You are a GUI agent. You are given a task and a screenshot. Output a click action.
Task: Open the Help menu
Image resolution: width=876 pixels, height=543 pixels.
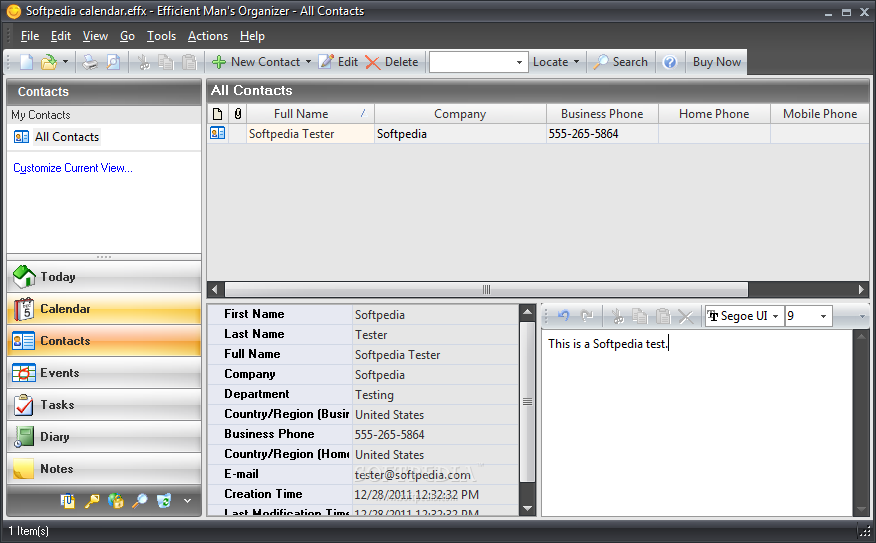coord(252,36)
